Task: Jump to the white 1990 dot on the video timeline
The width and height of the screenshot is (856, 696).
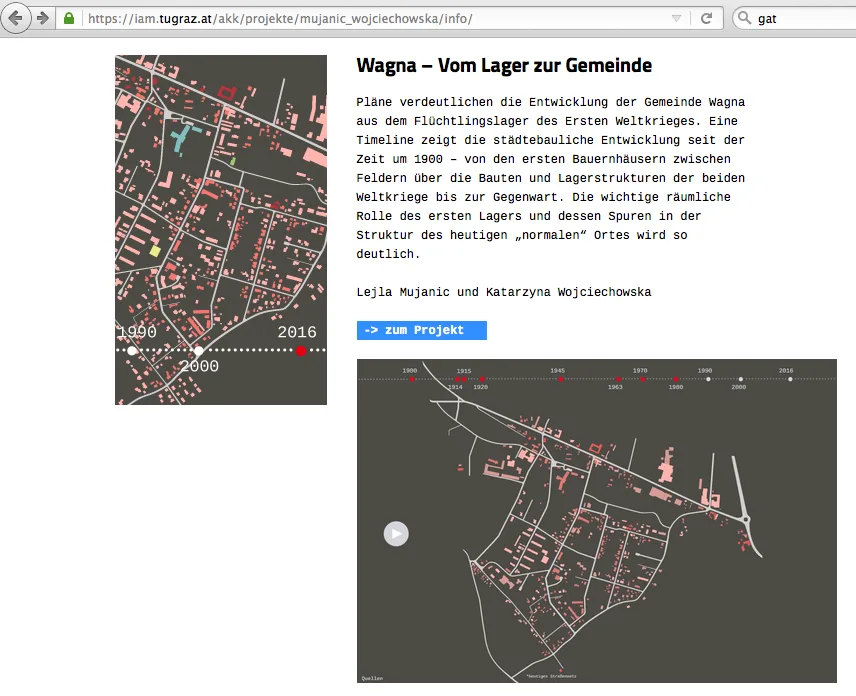Action: click(708, 379)
